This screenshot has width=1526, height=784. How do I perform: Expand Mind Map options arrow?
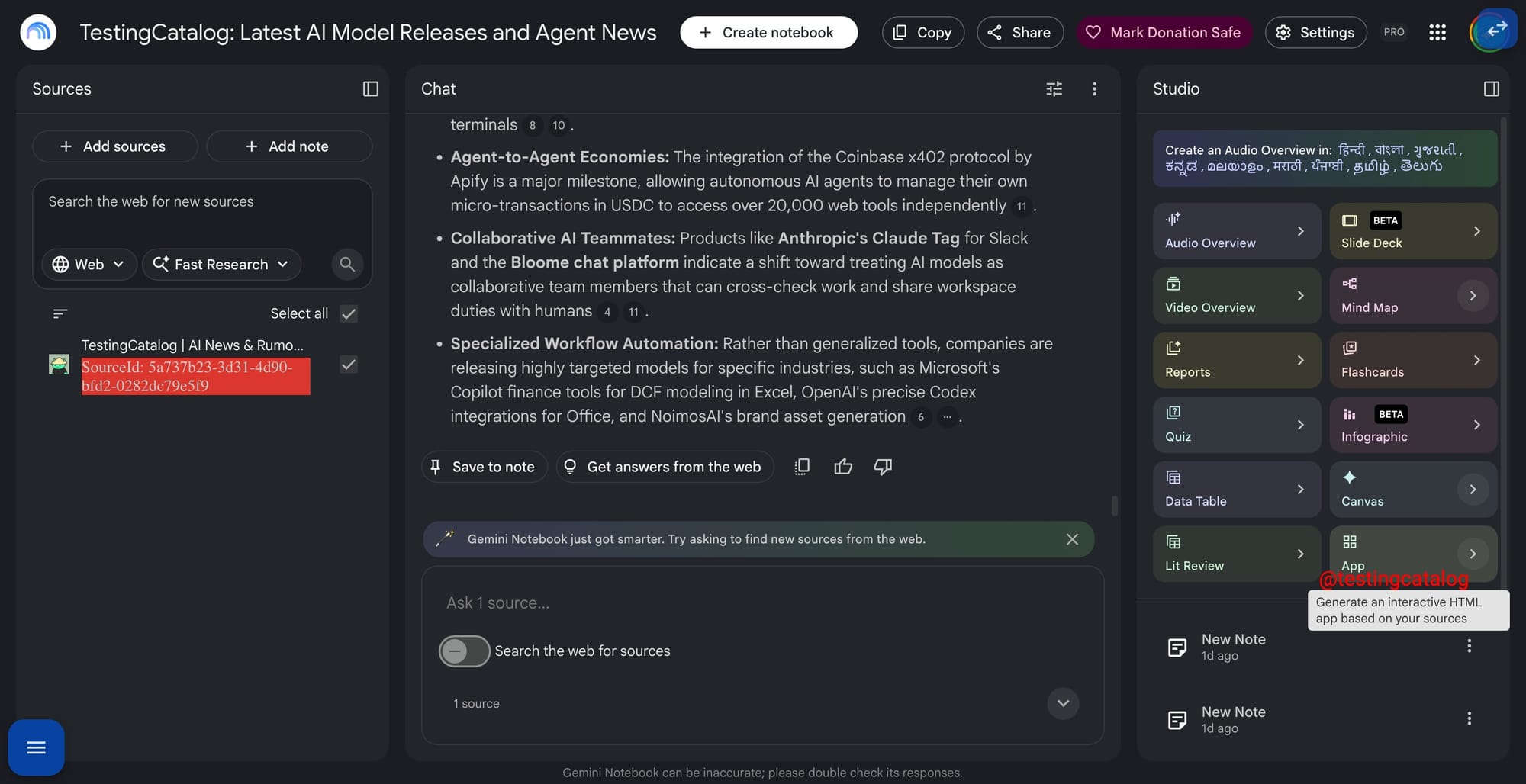click(1473, 296)
